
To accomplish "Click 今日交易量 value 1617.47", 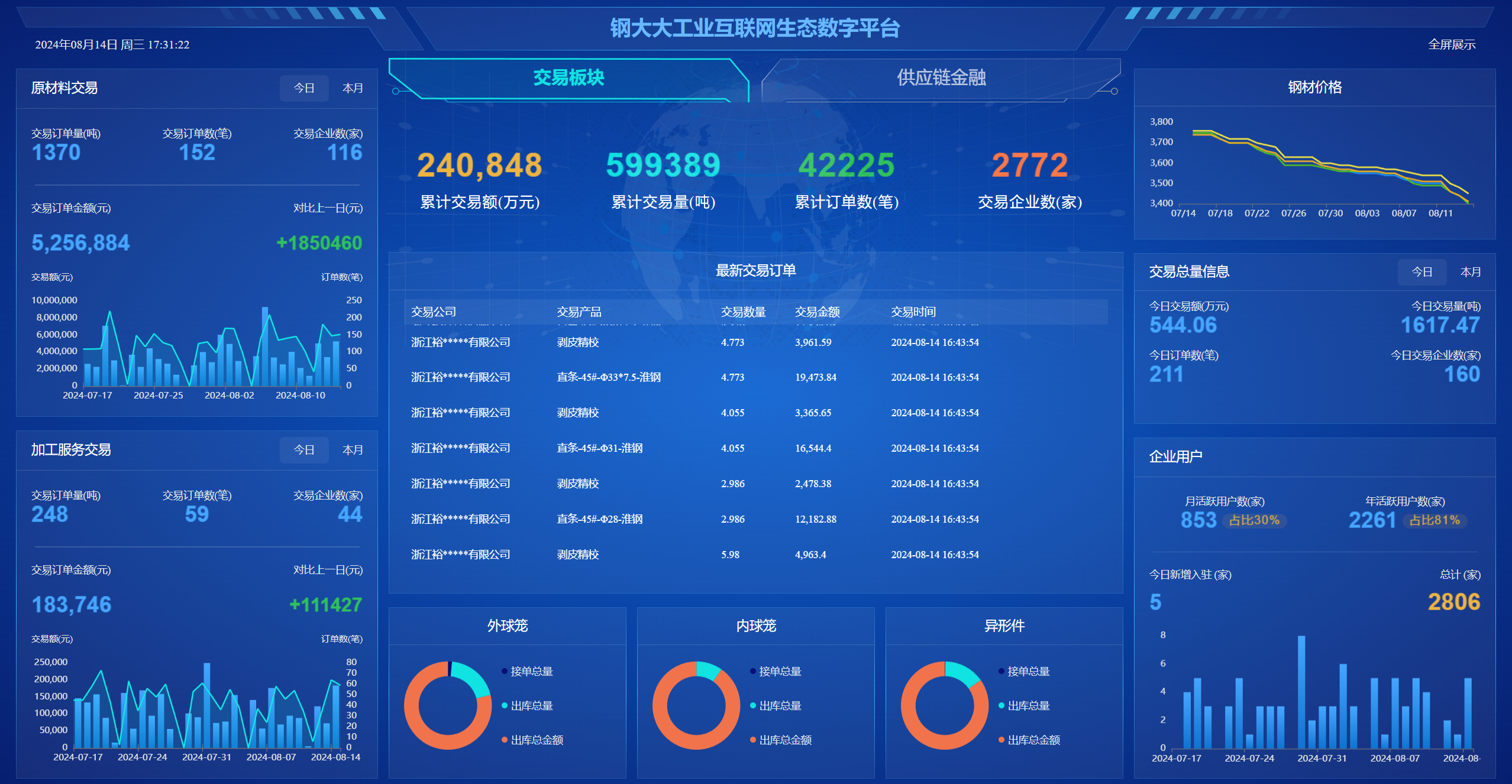I will [1440, 325].
